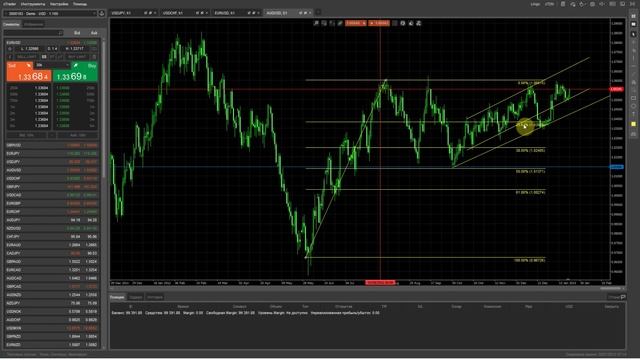640x360 pixels.
Task: Open the cTDN link in top bar
Action: tap(550, 4)
